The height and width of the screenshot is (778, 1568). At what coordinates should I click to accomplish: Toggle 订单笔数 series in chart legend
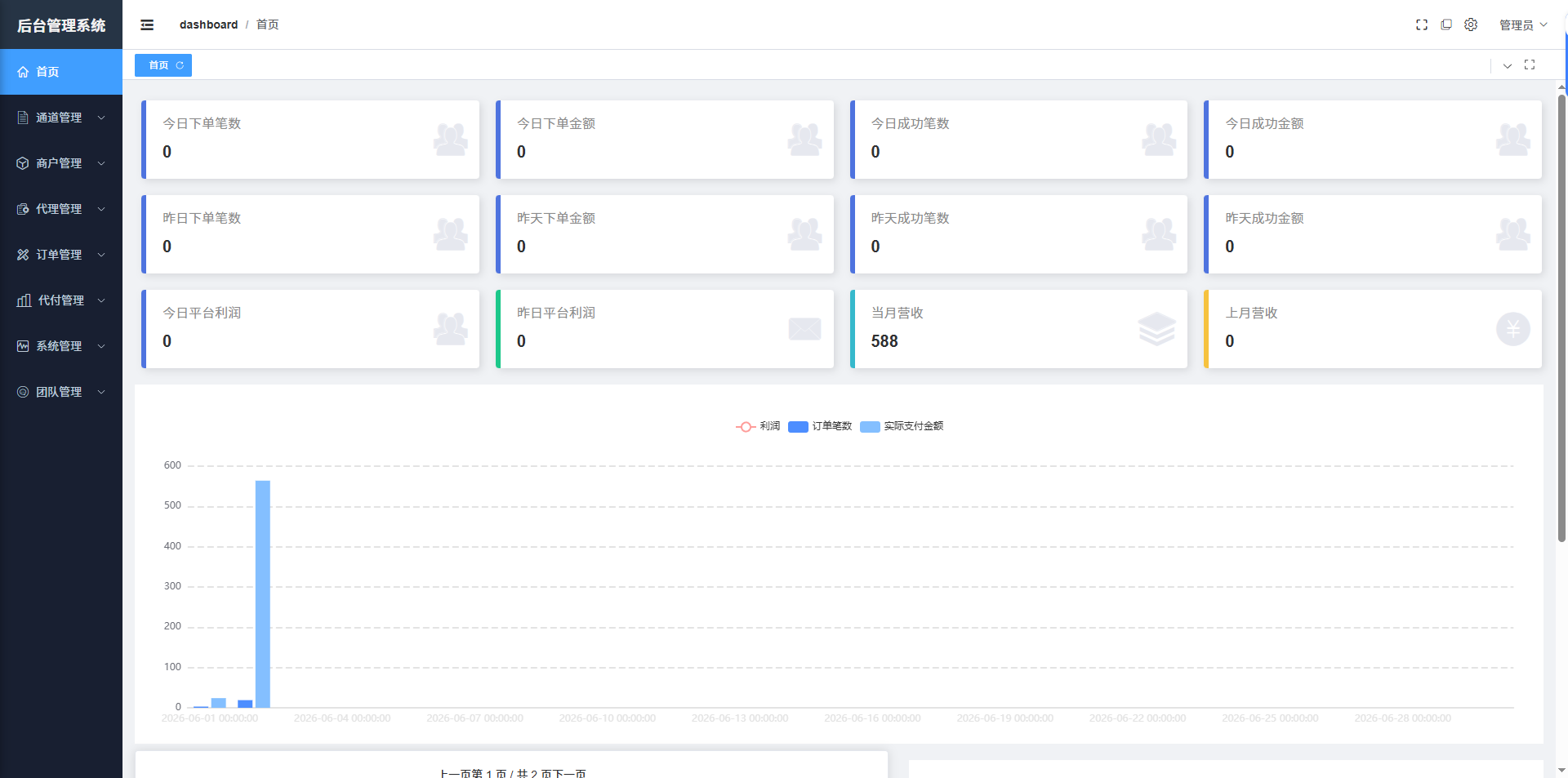pyautogui.click(x=820, y=426)
